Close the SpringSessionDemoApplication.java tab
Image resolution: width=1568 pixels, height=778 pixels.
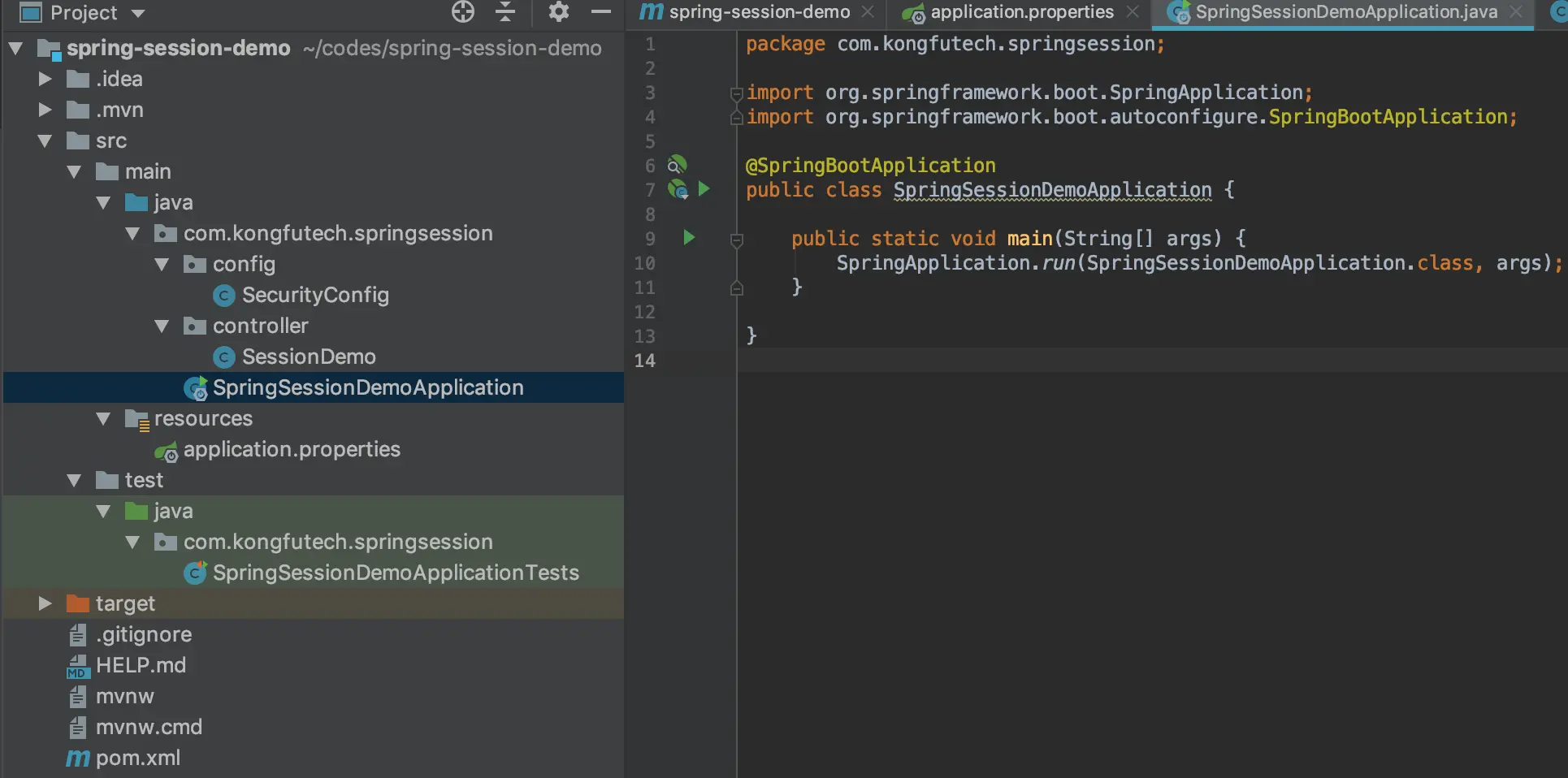coord(1516,12)
